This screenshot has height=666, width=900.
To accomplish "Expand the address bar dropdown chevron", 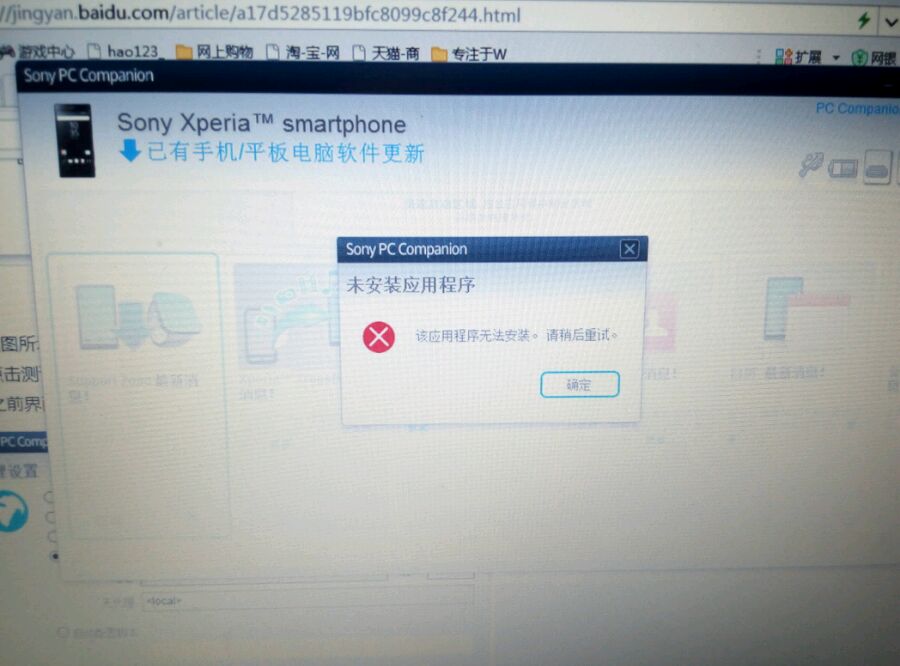I will [891, 22].
